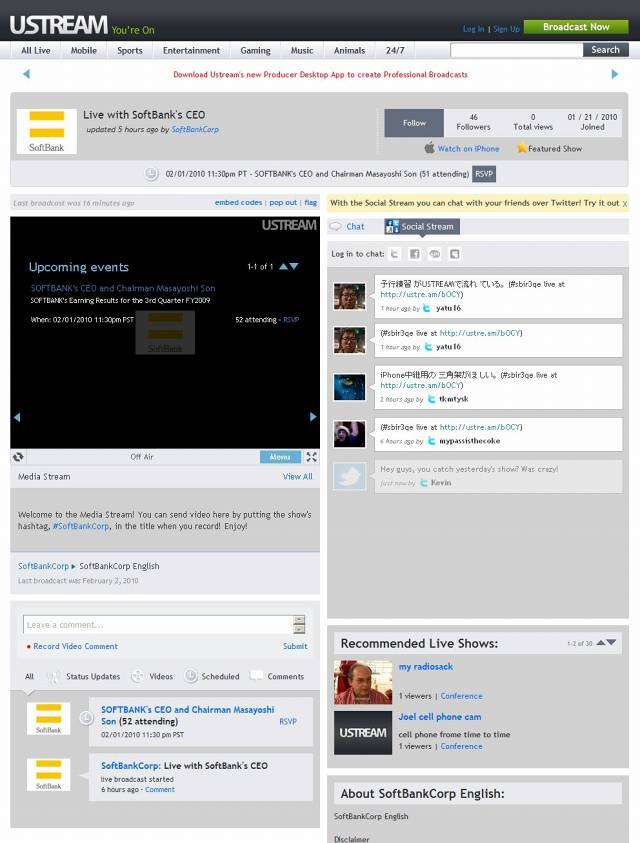The image size is (640, 843).
Task: Toggle fullscreen on the video player
Action: click(311, 456)
